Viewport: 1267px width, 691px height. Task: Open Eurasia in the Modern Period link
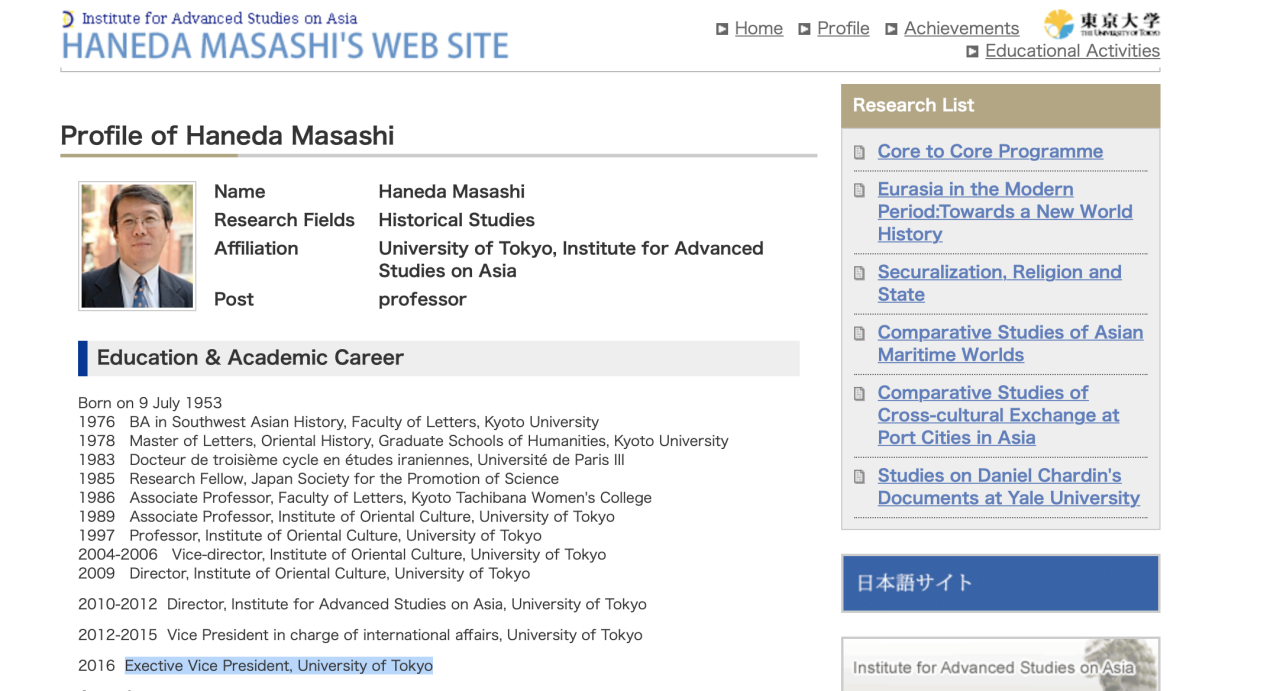click(x=1005, y=211)
